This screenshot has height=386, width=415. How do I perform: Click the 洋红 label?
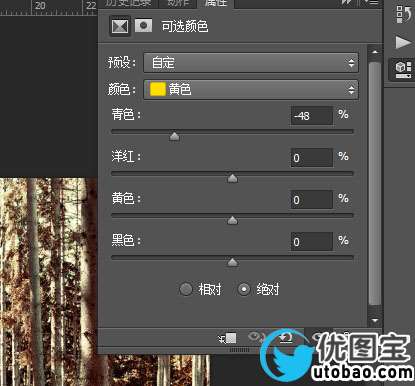coord(126,156)
